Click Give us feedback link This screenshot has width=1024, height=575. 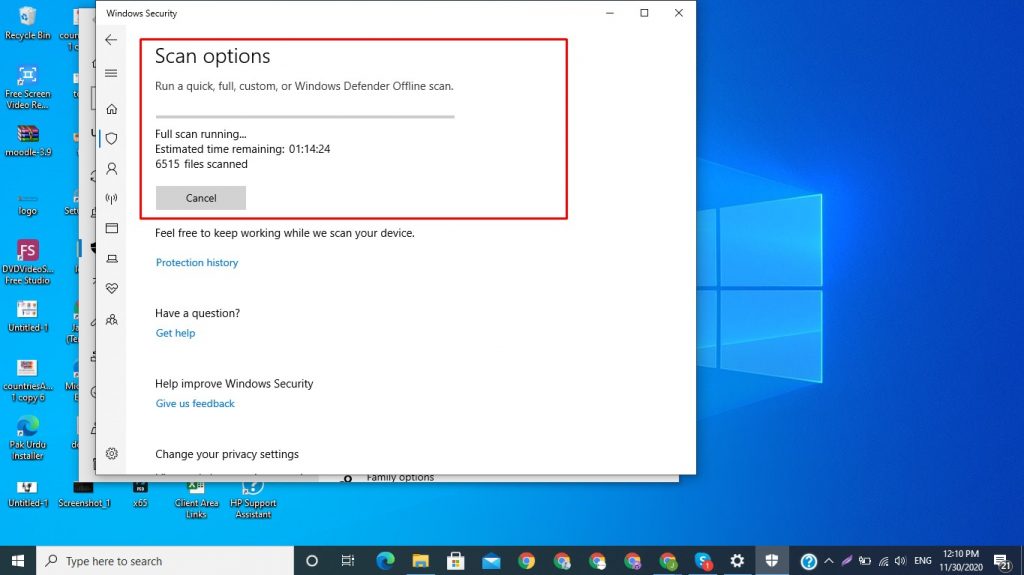(195, 404)
